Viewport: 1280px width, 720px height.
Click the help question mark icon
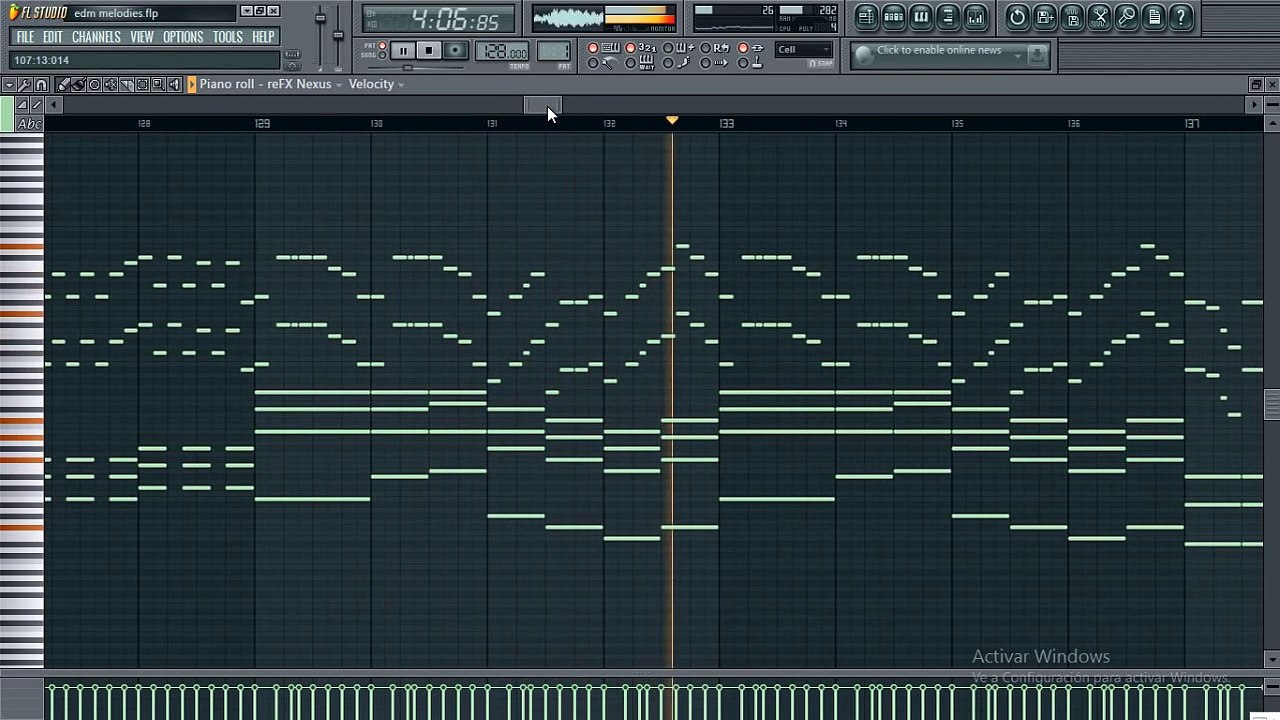tap(1180, 17)
